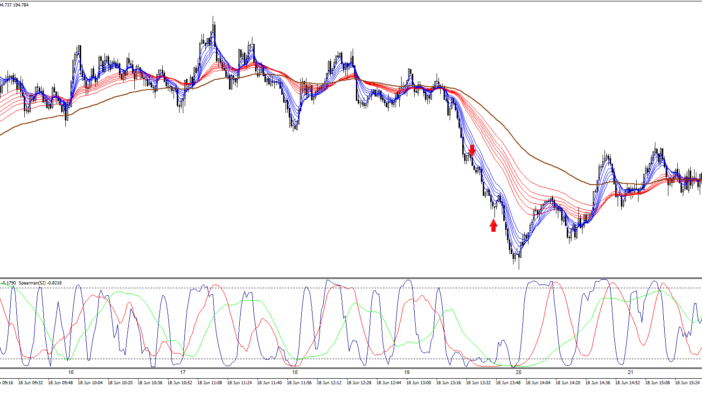Select period marker 21 on the timeline
This screenshot has height=395, width=702.
coord(630,373)
